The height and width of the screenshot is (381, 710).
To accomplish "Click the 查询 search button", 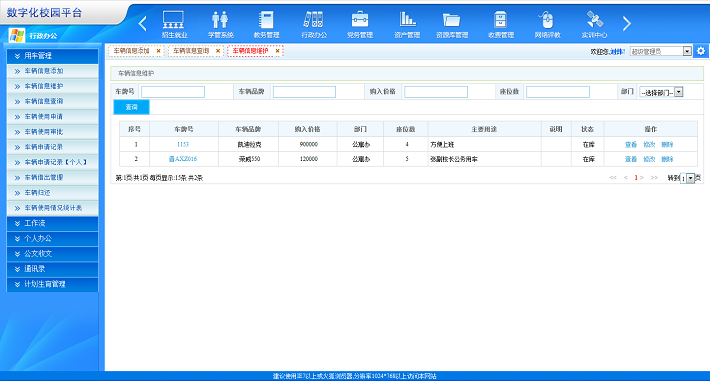I will tap(131, 107).
